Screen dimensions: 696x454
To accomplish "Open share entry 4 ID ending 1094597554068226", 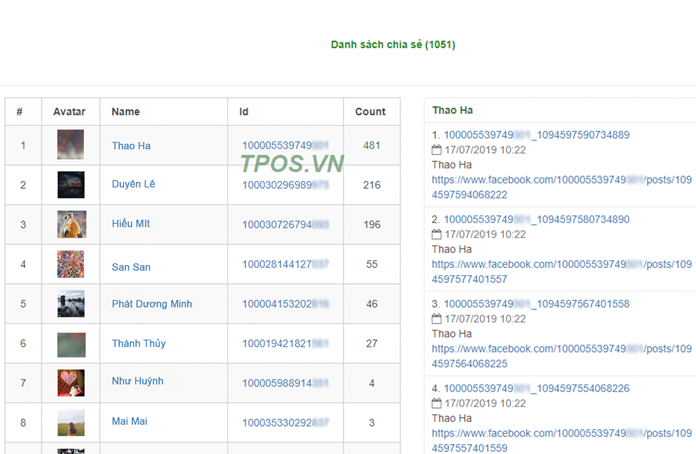I will point(537,388).
